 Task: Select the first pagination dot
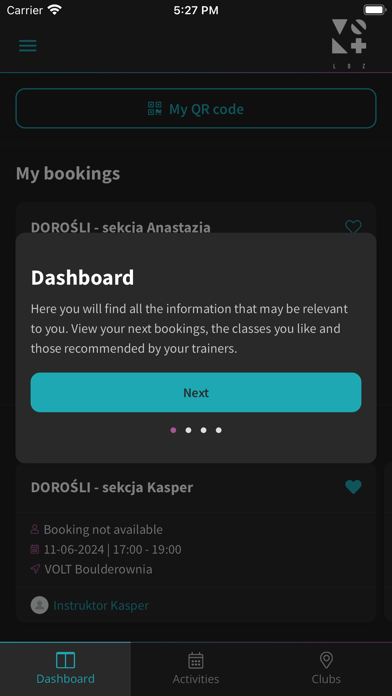tap(173, 430)
